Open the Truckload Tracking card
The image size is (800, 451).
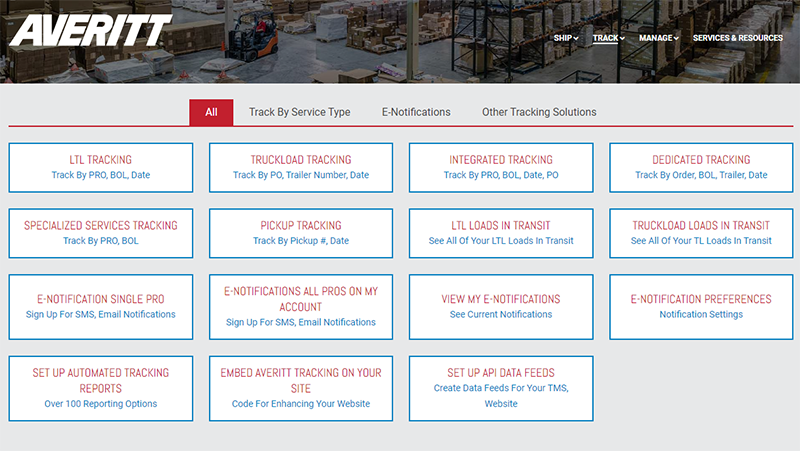(x=301, y=167)
